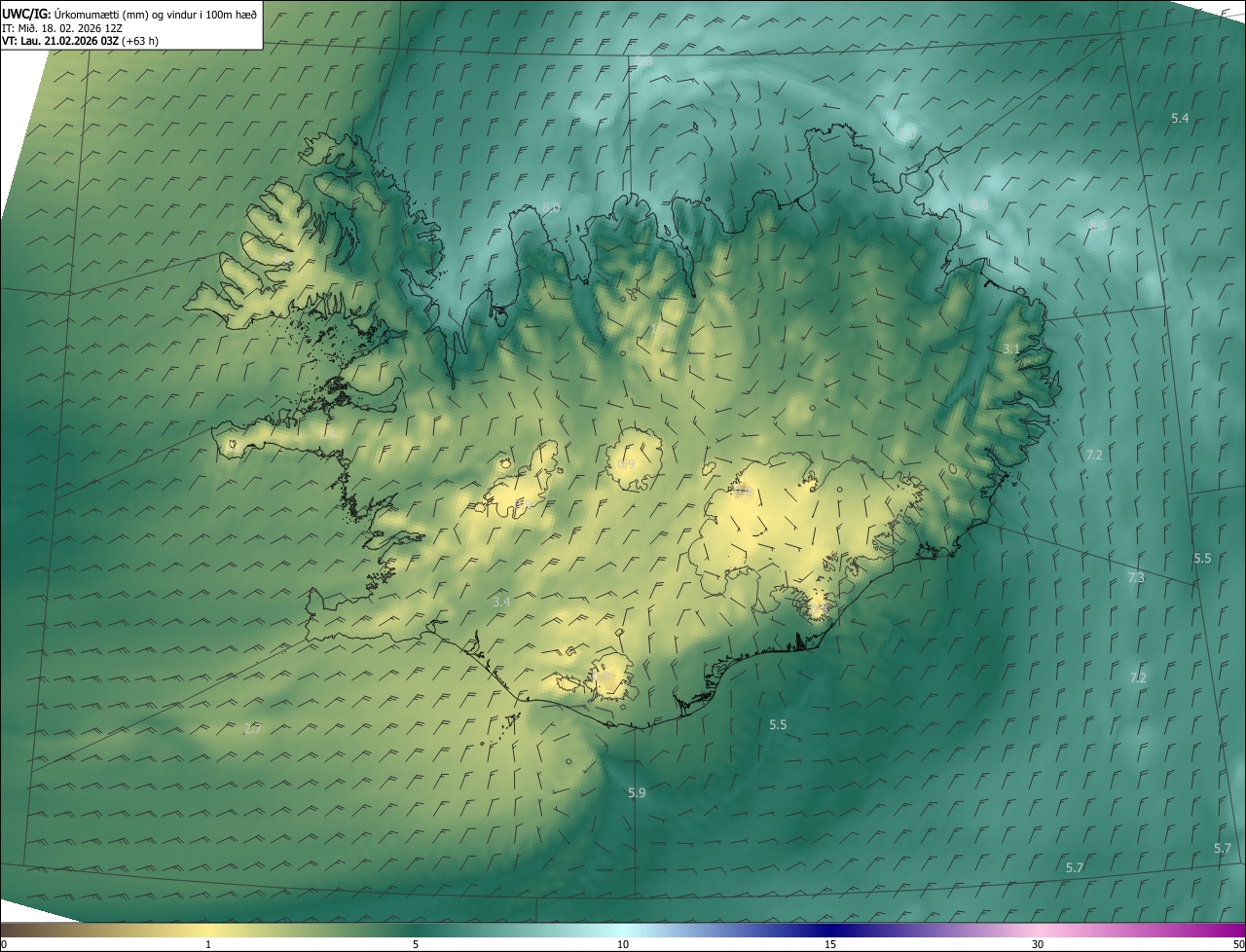Click the title "UWC/IG: Úrkomumætti (mm) og vindur i 100m hæð"
1246x952 pixels.
click(x=129, y=14)
